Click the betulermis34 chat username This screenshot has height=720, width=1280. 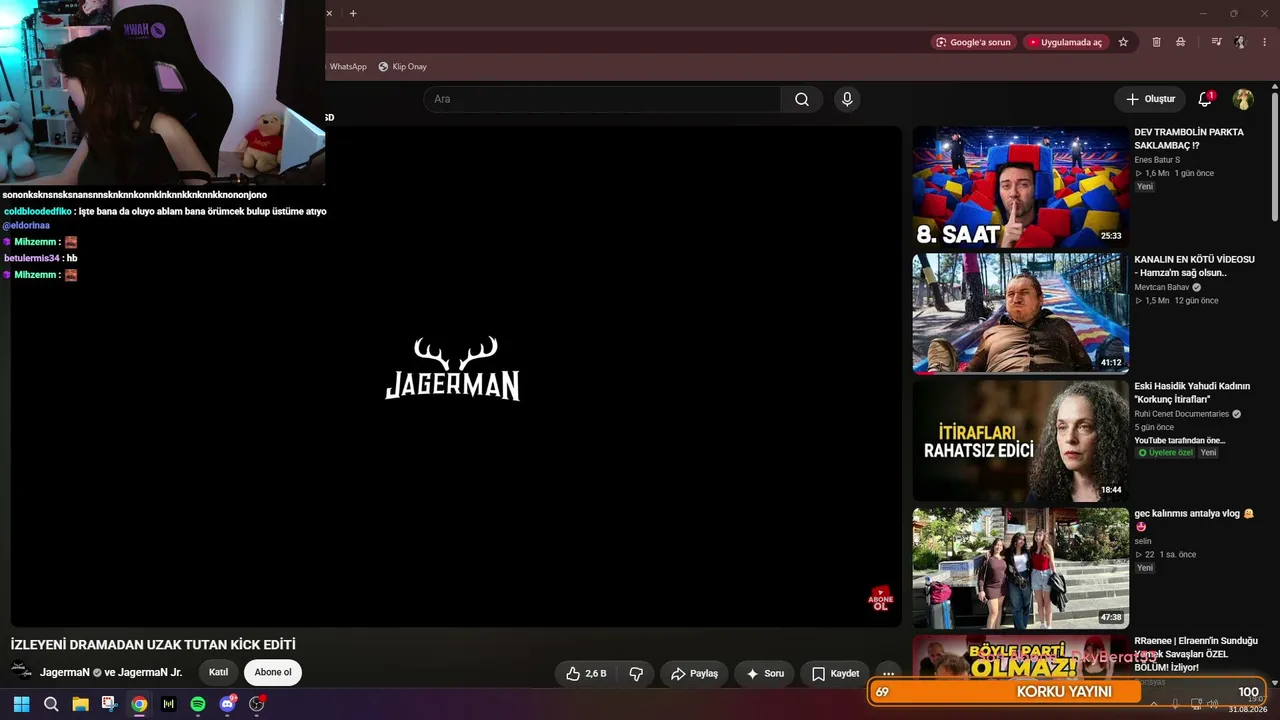tap(32, 258)
